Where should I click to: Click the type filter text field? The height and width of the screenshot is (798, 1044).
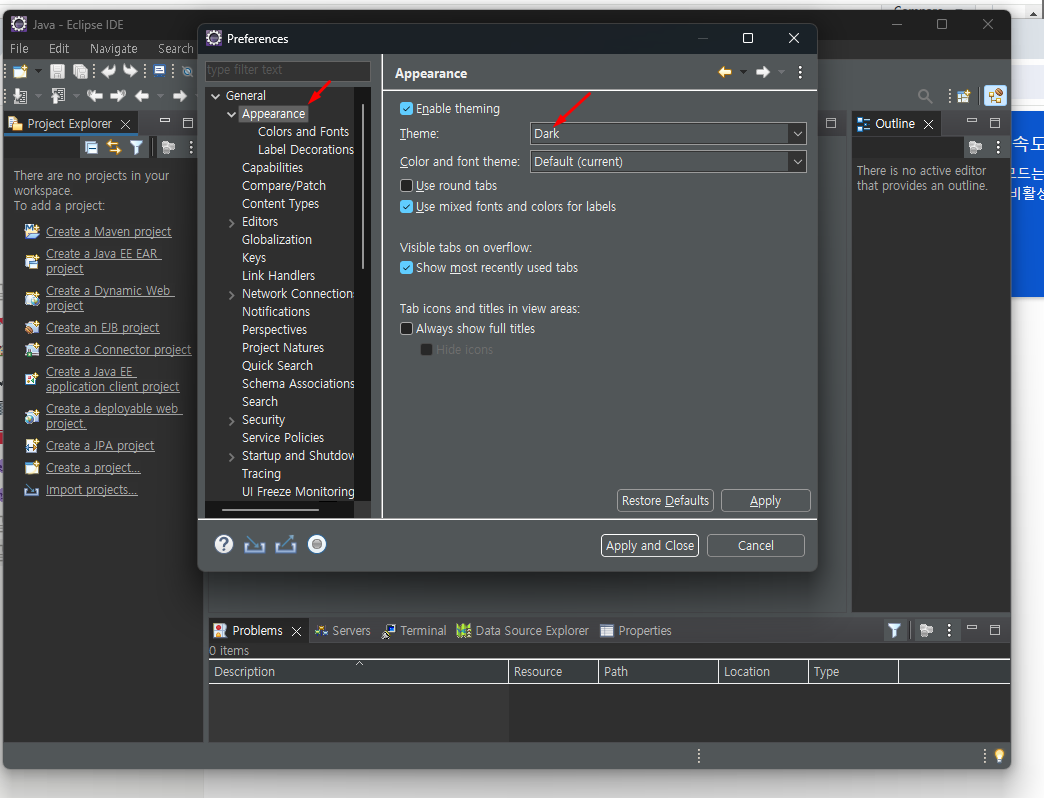[288, 70]
